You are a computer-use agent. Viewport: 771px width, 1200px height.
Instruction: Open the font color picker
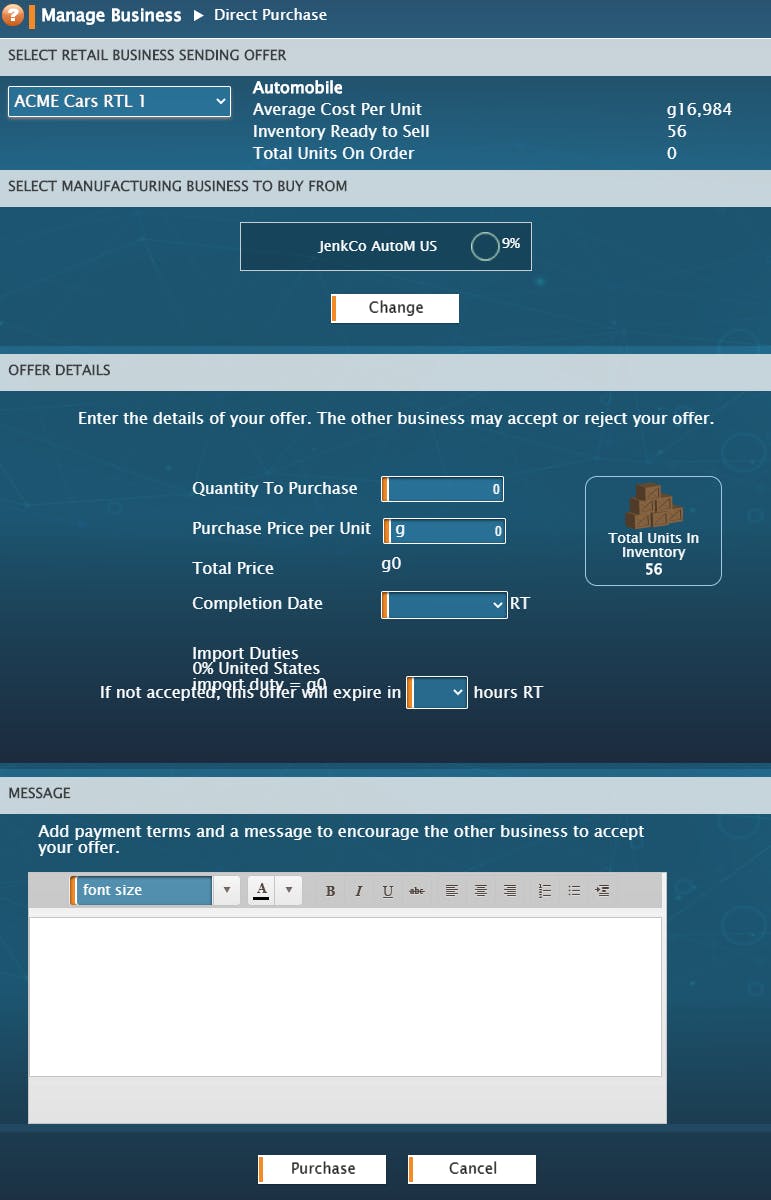pos(274,890)
